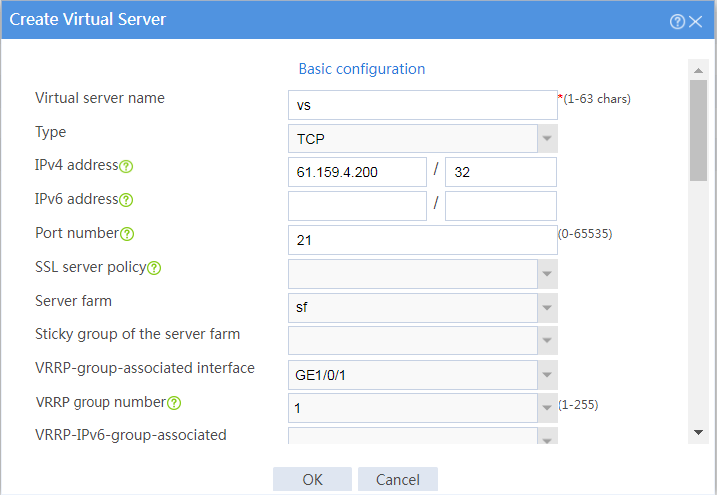The image size is (717, 495).
Task: Expand the Type dropdown showing TCP
Action: coord(547,138)
